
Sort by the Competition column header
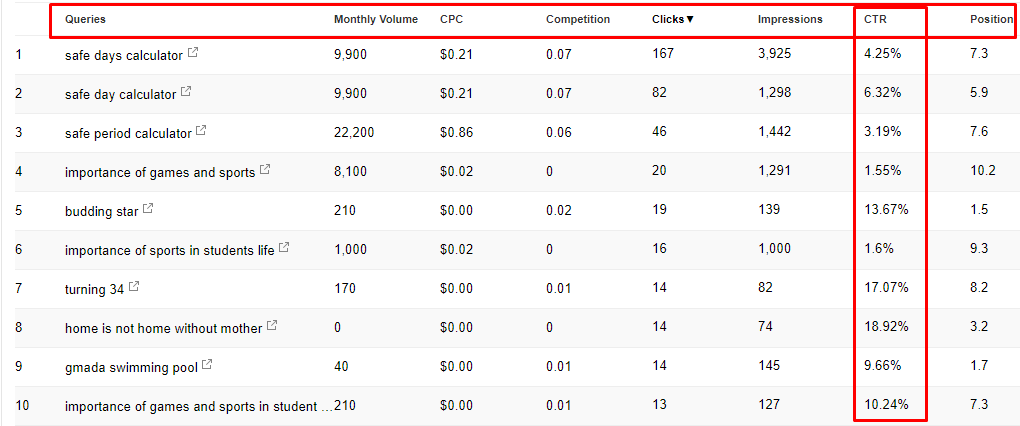point(578,20)
